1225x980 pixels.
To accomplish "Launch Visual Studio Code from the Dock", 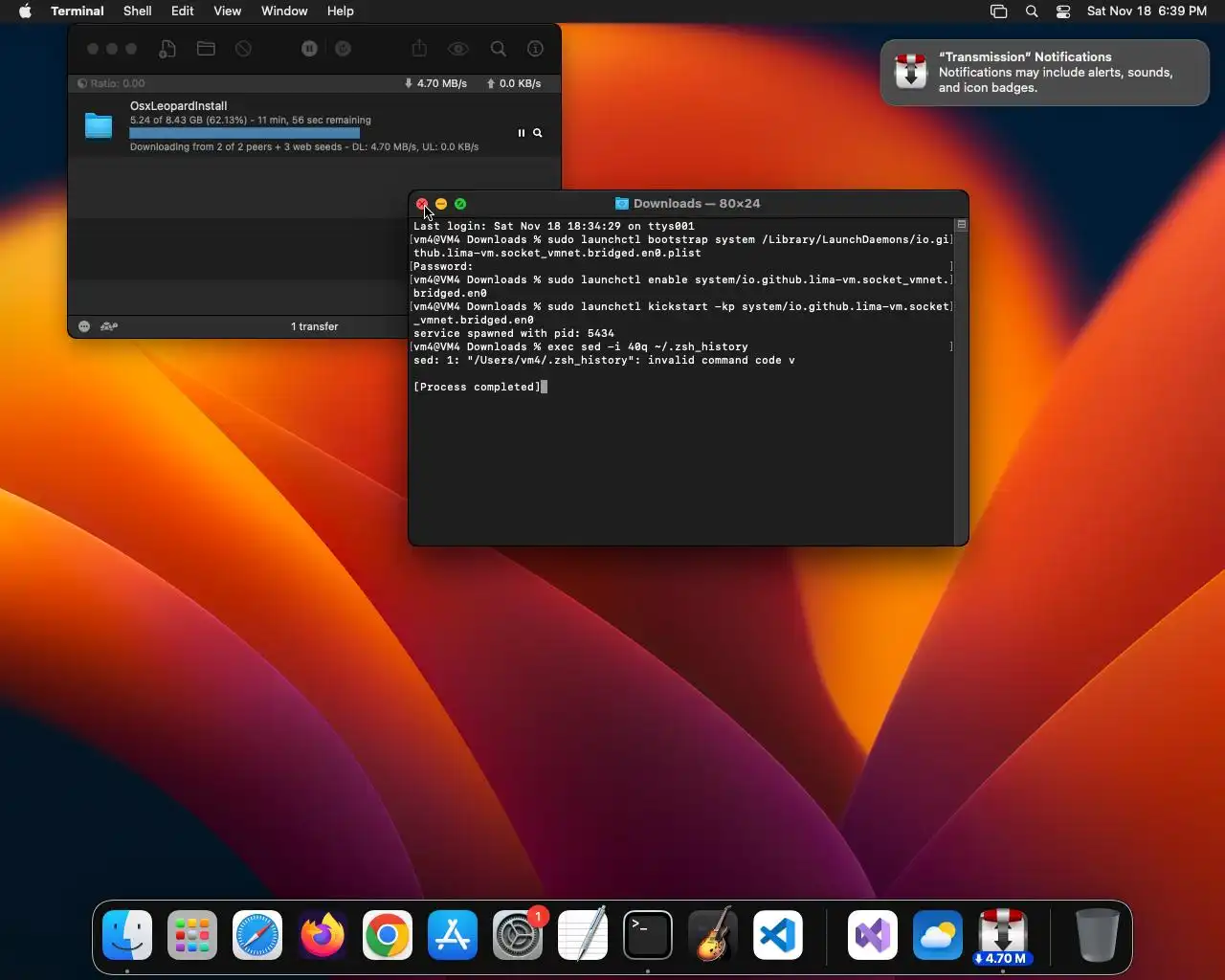I will pos(777,935).
